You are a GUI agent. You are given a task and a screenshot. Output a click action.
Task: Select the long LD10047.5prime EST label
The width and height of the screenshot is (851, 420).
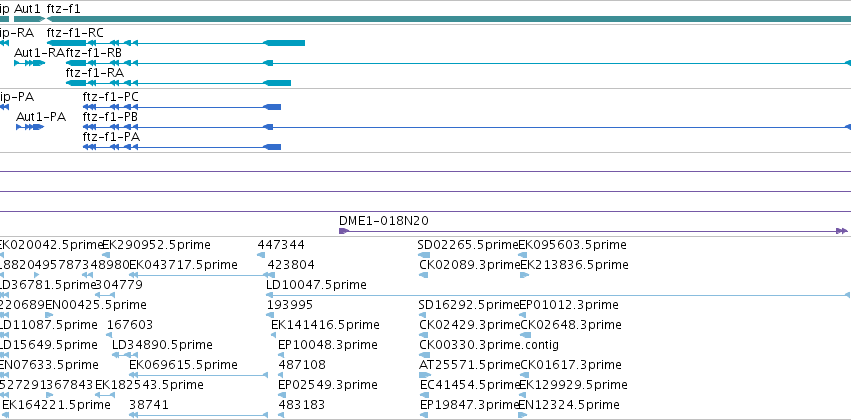(316, 285)
